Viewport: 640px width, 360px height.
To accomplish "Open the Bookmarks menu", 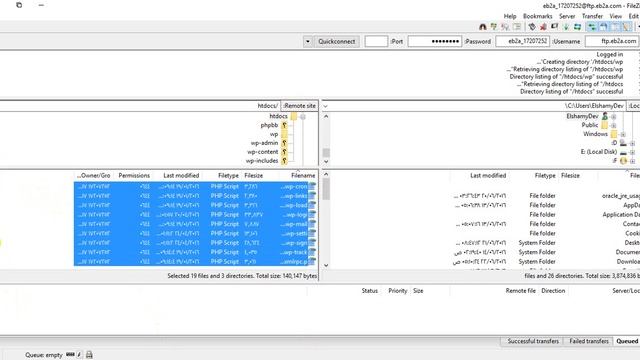I will (538, 16).
